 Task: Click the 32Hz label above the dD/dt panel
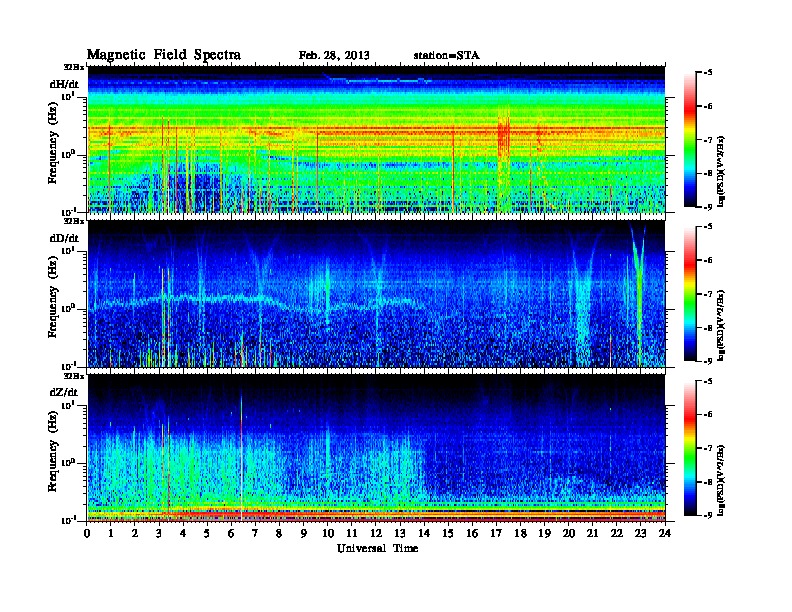pos(74,221)
